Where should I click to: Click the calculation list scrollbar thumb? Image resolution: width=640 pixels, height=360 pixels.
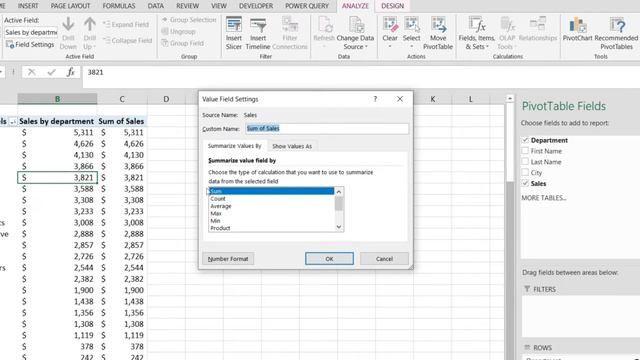tap(339, 203)
